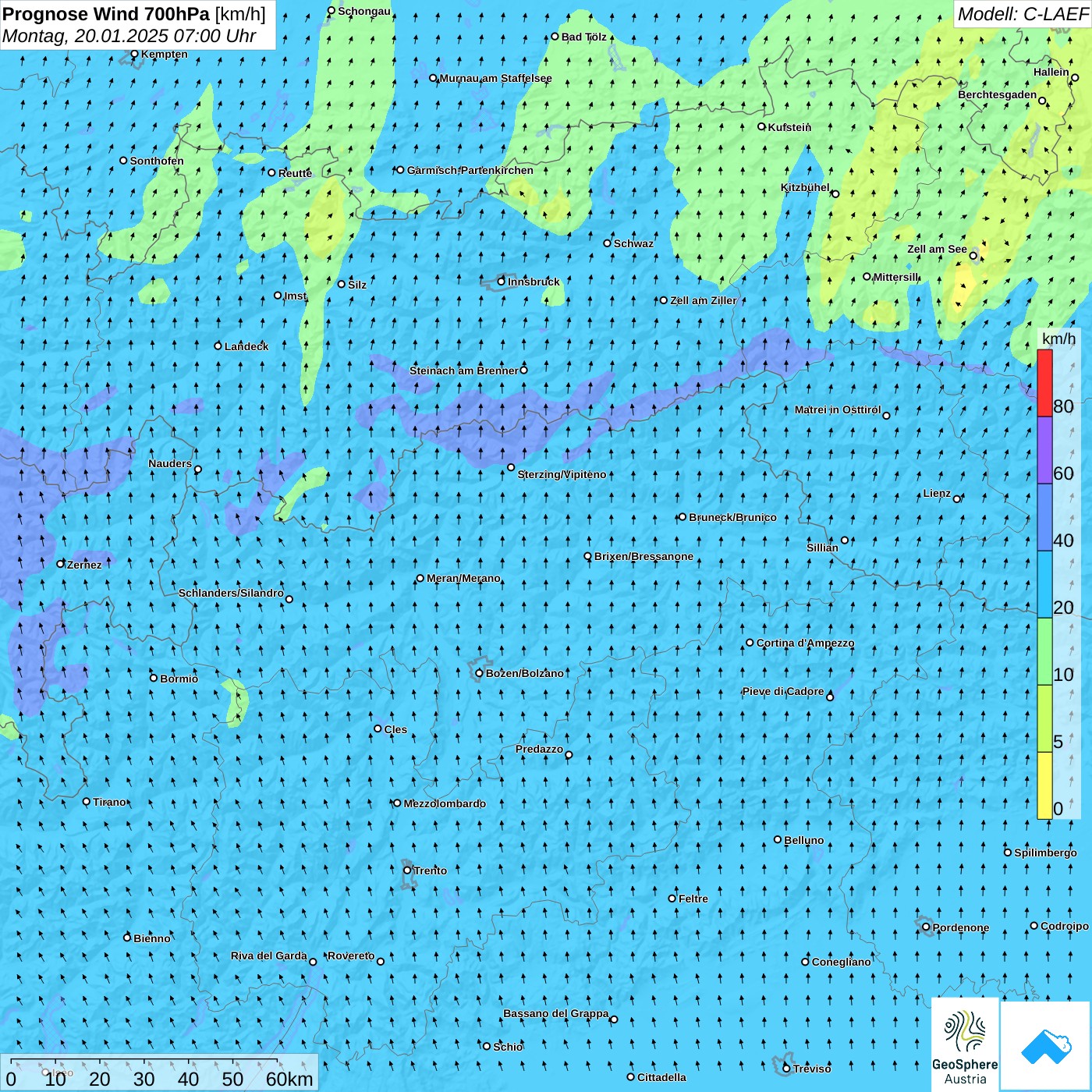Click the Tirano city label
The image size is (1092, 1092).
[109, 802]
